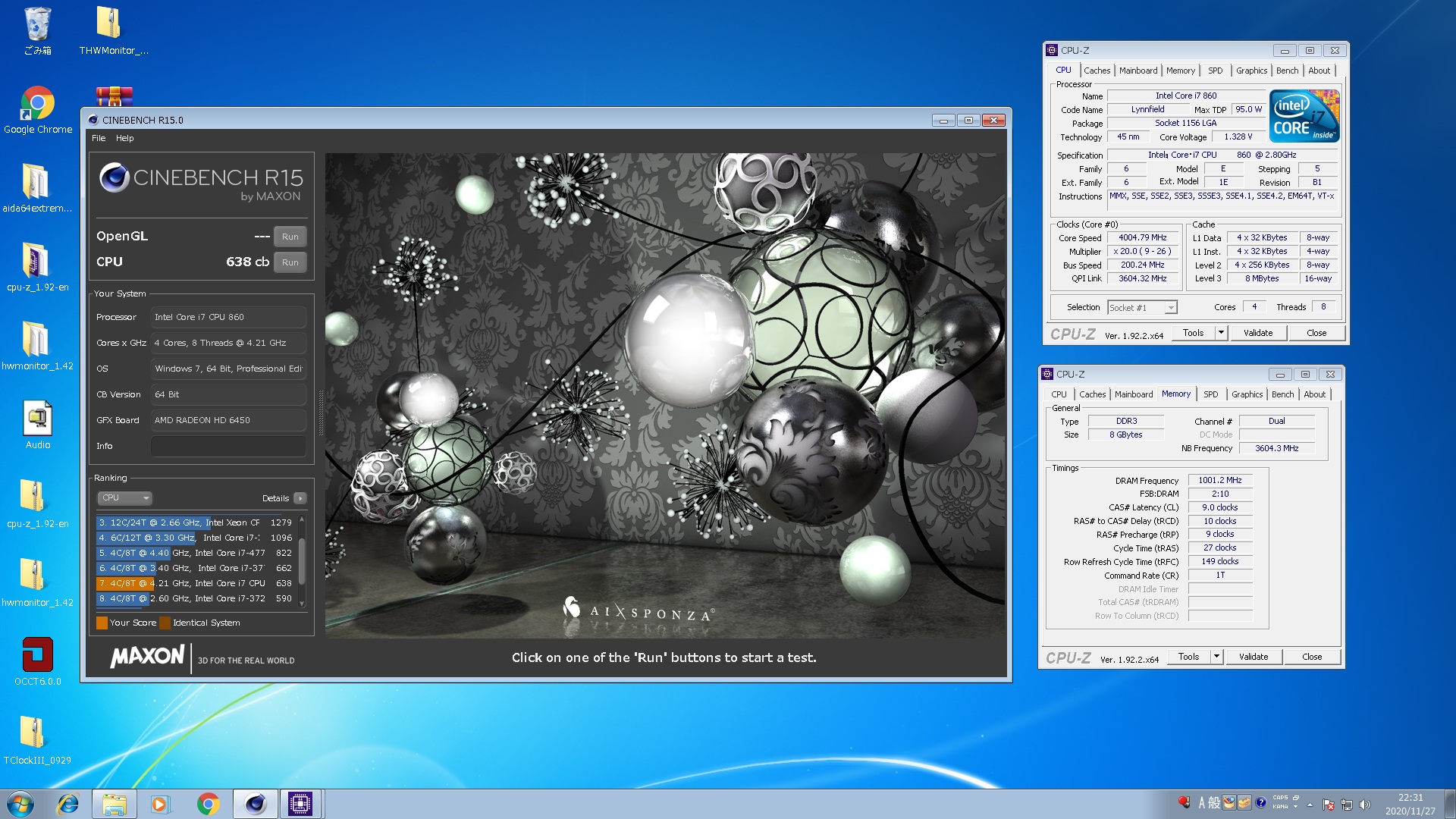Click the orange Your Score legend swatch
Image resolution: width=1456 pixels, height=819 pixels.
(x=102, y=623)
